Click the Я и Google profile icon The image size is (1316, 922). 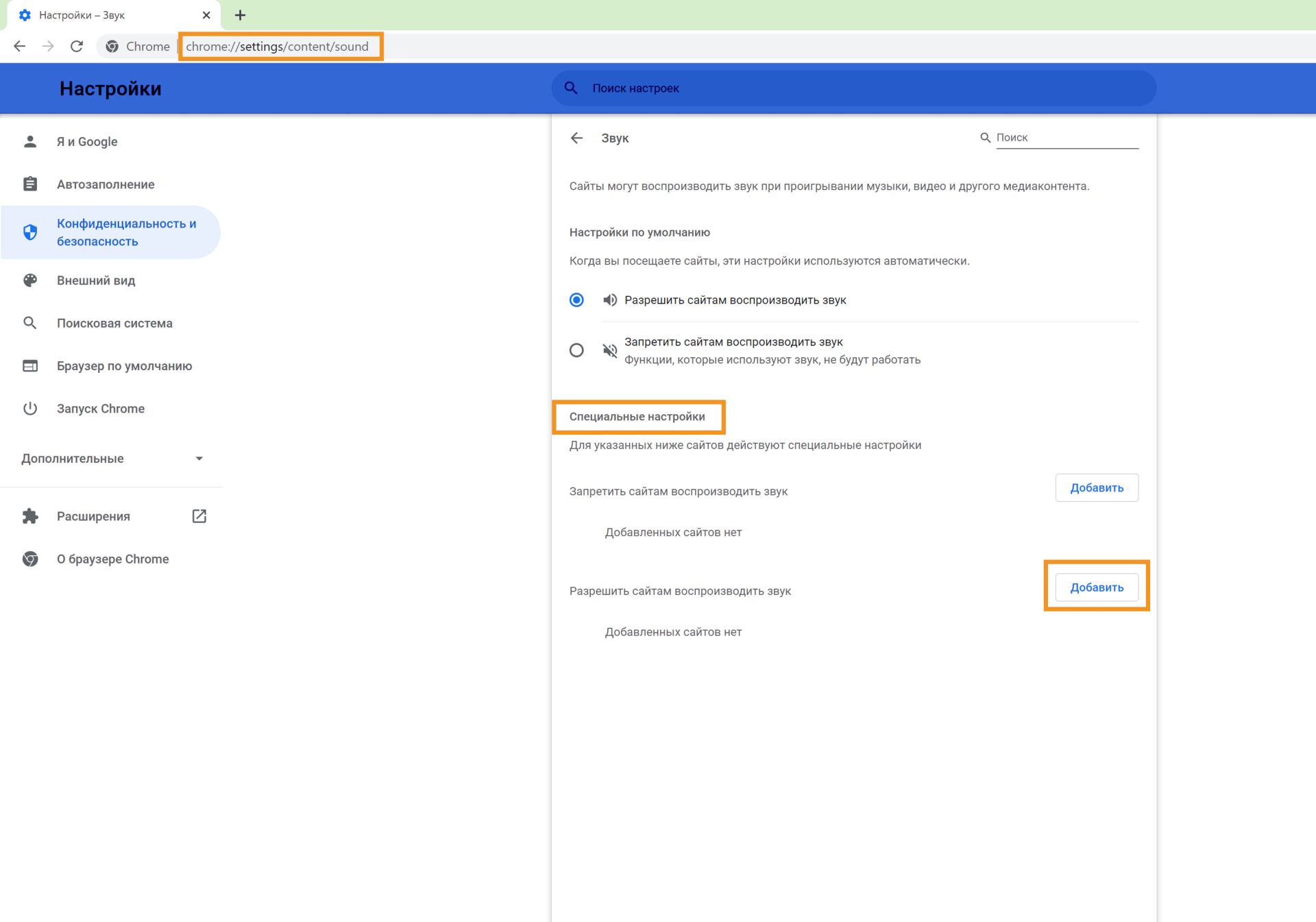point(30,141)
